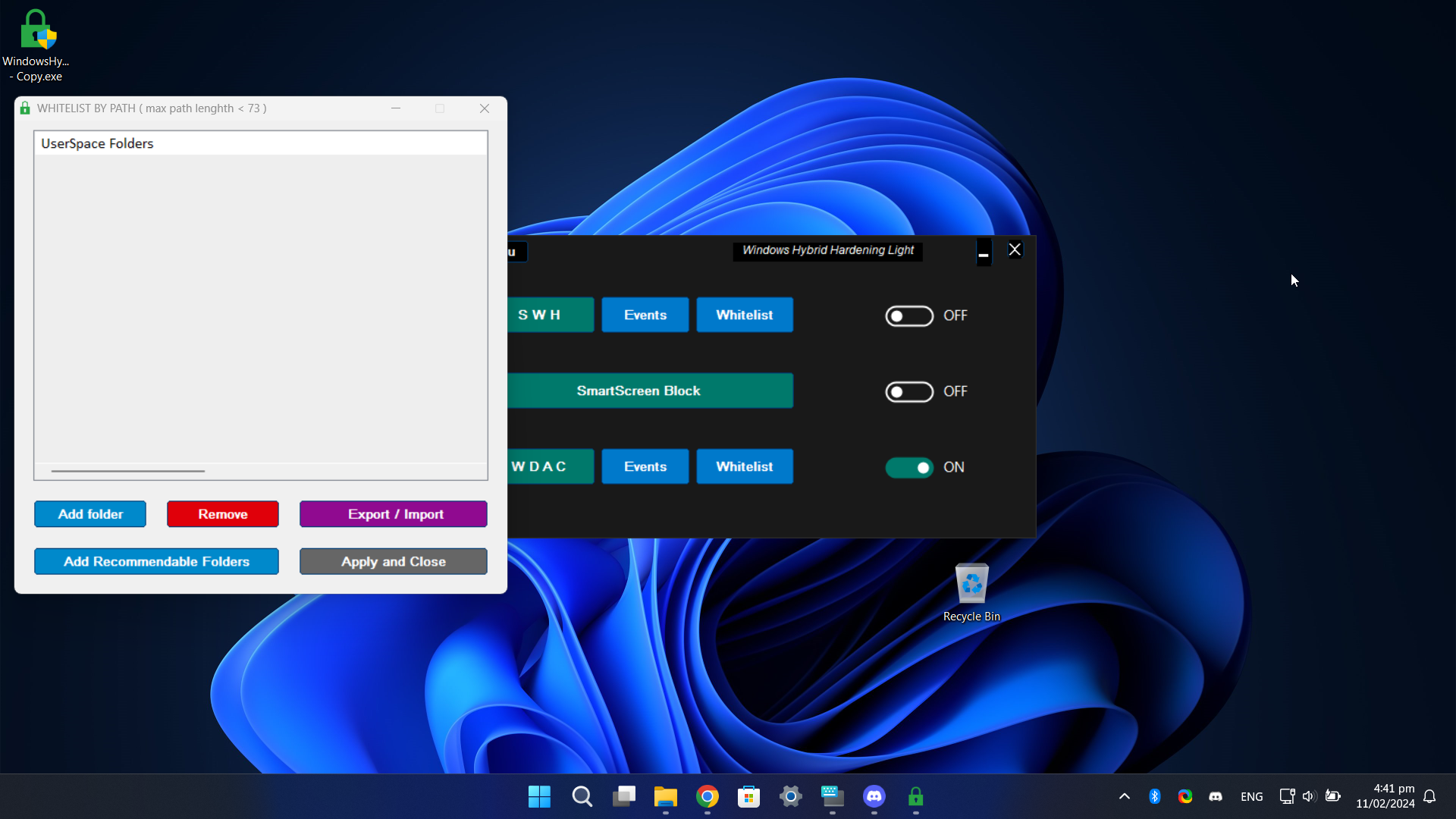
Task: Click Add Recommendable Folders
Action: click(x=156, y=562)
